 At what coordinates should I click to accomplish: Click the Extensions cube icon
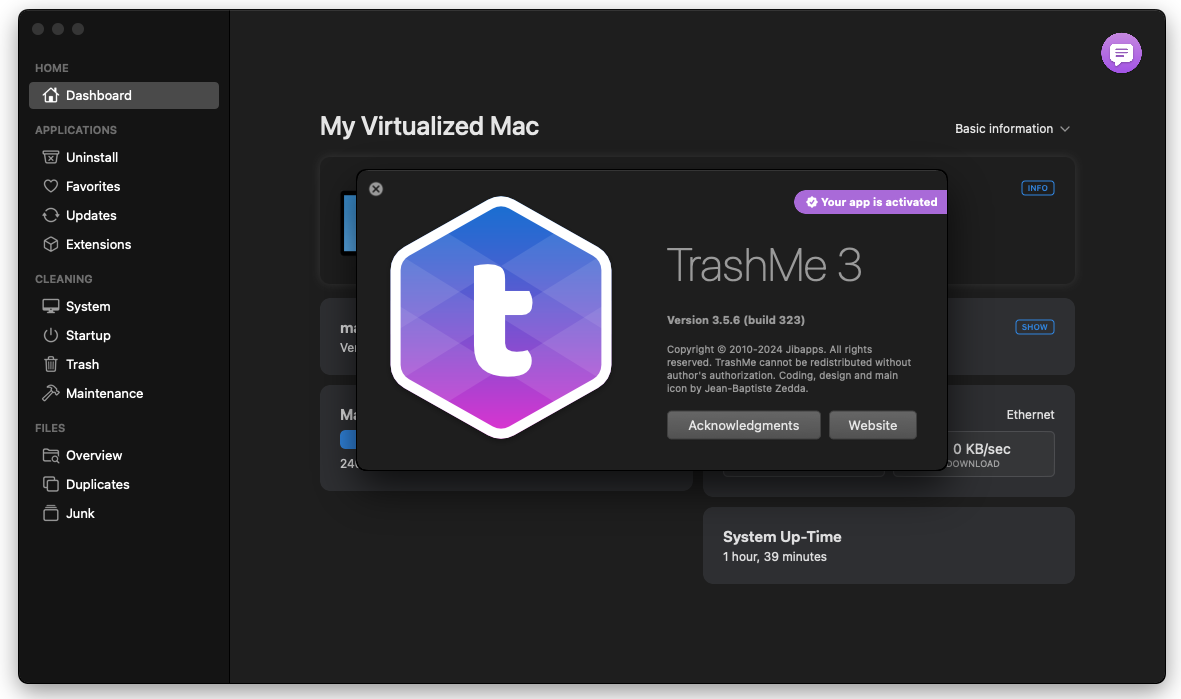click(x=50, y=245)
